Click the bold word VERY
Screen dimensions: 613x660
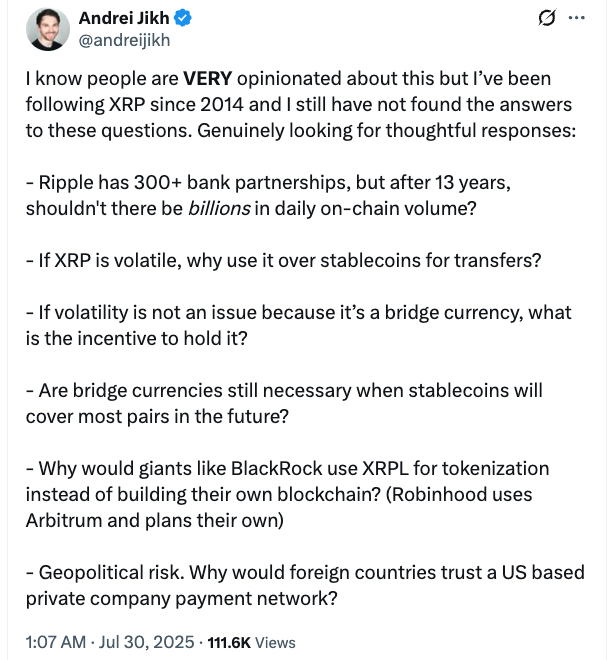point(210,78)
